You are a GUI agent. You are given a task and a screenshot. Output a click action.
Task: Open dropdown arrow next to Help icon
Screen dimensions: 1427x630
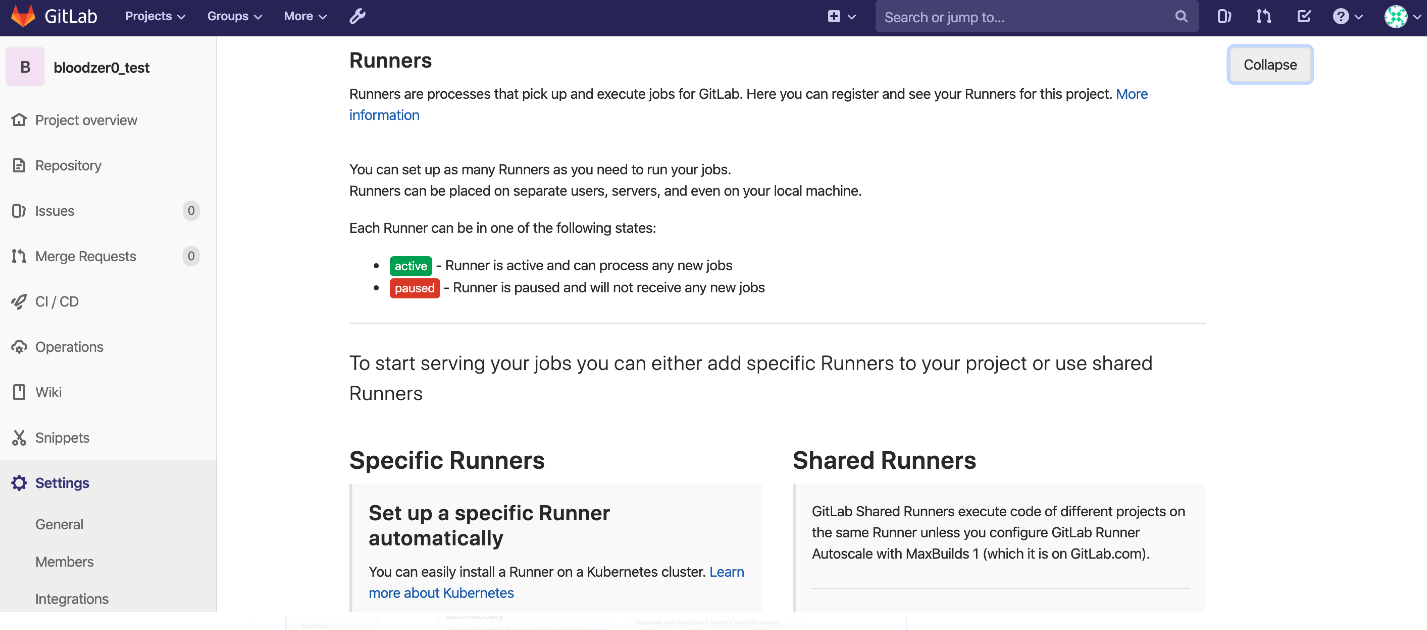click(x=1360, y=17)
